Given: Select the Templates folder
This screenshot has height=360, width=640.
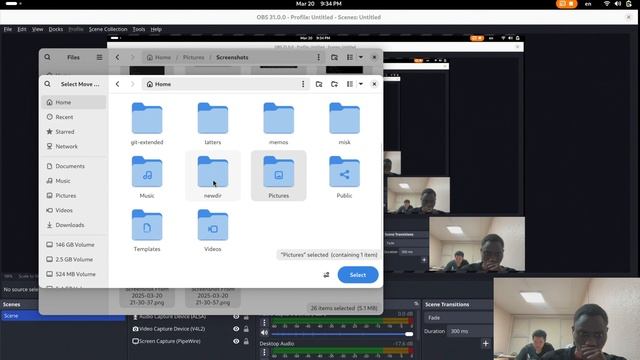Looking at the screenshot, I should pyautogui.click(x=147, y=230).
